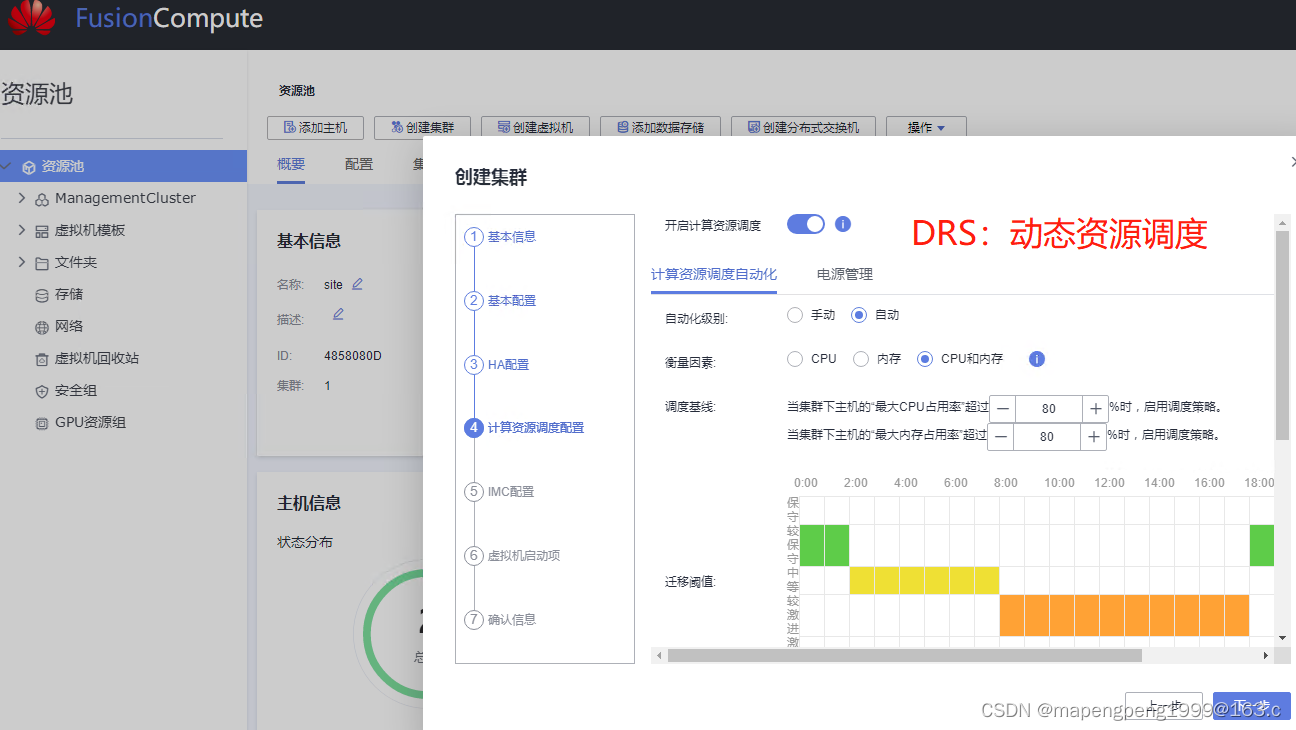
Task: Click the max memory usage value field
Action: [1048, 437]
